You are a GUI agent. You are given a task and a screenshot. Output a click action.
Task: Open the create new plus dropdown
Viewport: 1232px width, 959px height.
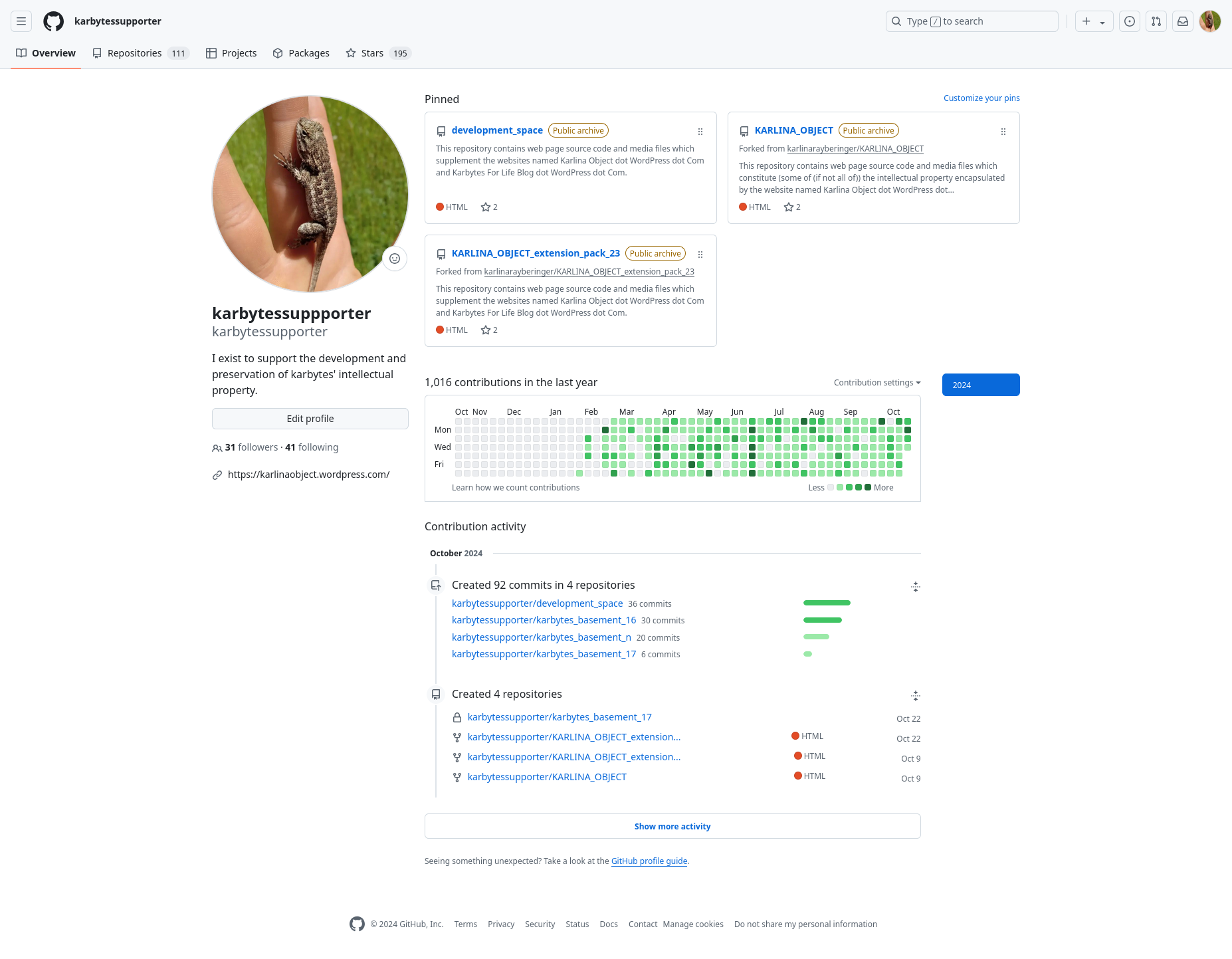(1094, 21)
